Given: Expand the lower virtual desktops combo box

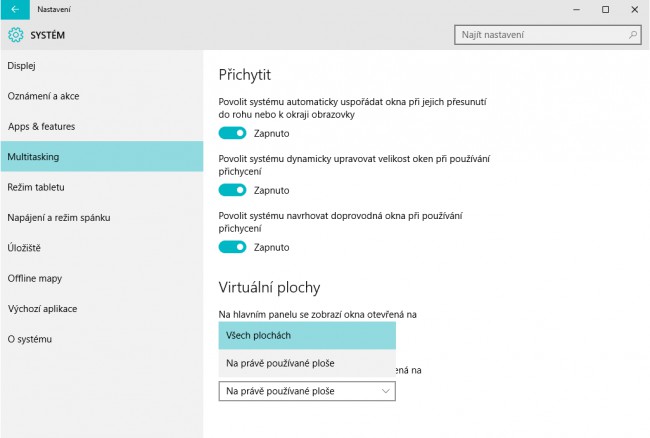Looking at the screenshot, I should pyautogui.click(x=307, y=391).
